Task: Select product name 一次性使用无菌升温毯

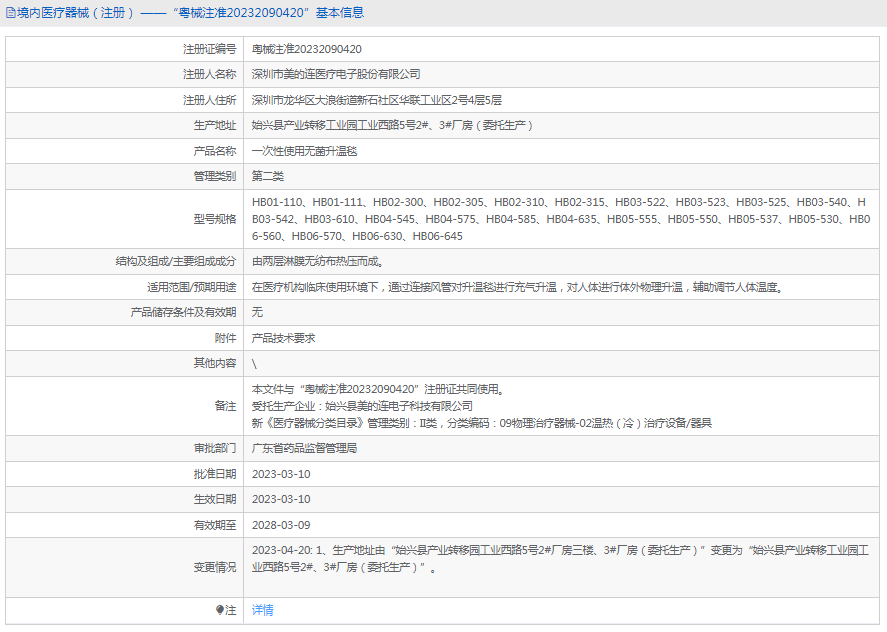Action: [x=304, y=151]
